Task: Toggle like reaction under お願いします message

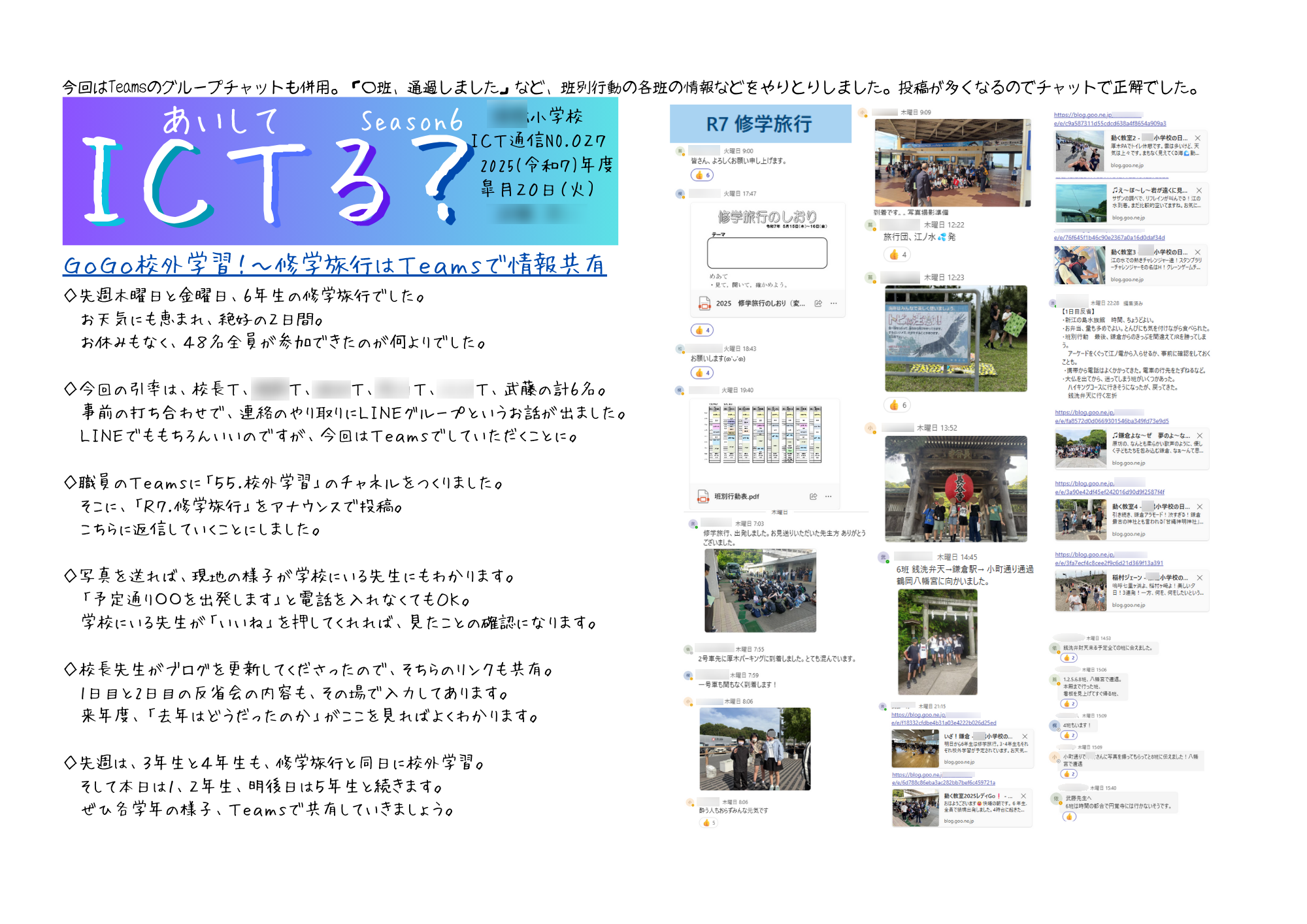Action: coord(702,372)
